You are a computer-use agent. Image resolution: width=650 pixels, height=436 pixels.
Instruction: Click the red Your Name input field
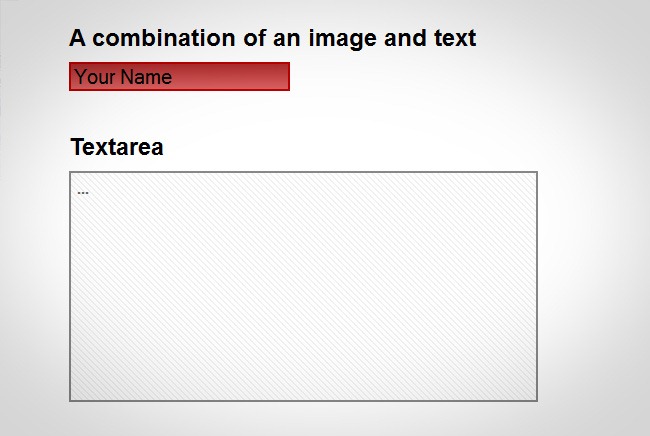tap(179, 77)
